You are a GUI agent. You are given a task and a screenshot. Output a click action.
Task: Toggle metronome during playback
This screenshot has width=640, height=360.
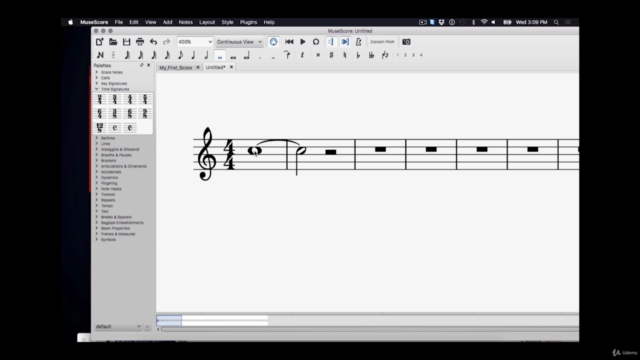358,42
